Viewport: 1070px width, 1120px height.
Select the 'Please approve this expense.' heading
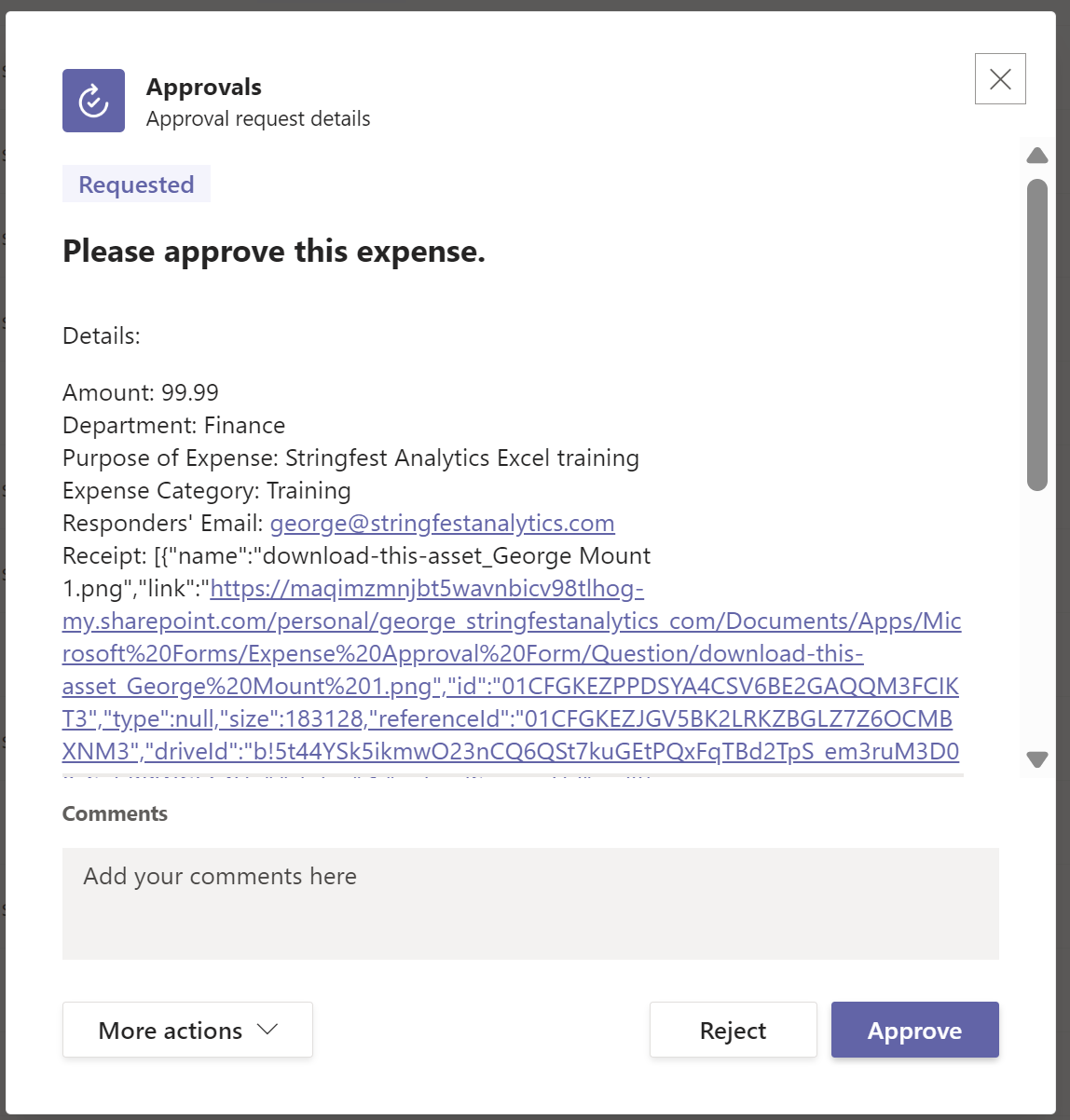pos(274,252)
